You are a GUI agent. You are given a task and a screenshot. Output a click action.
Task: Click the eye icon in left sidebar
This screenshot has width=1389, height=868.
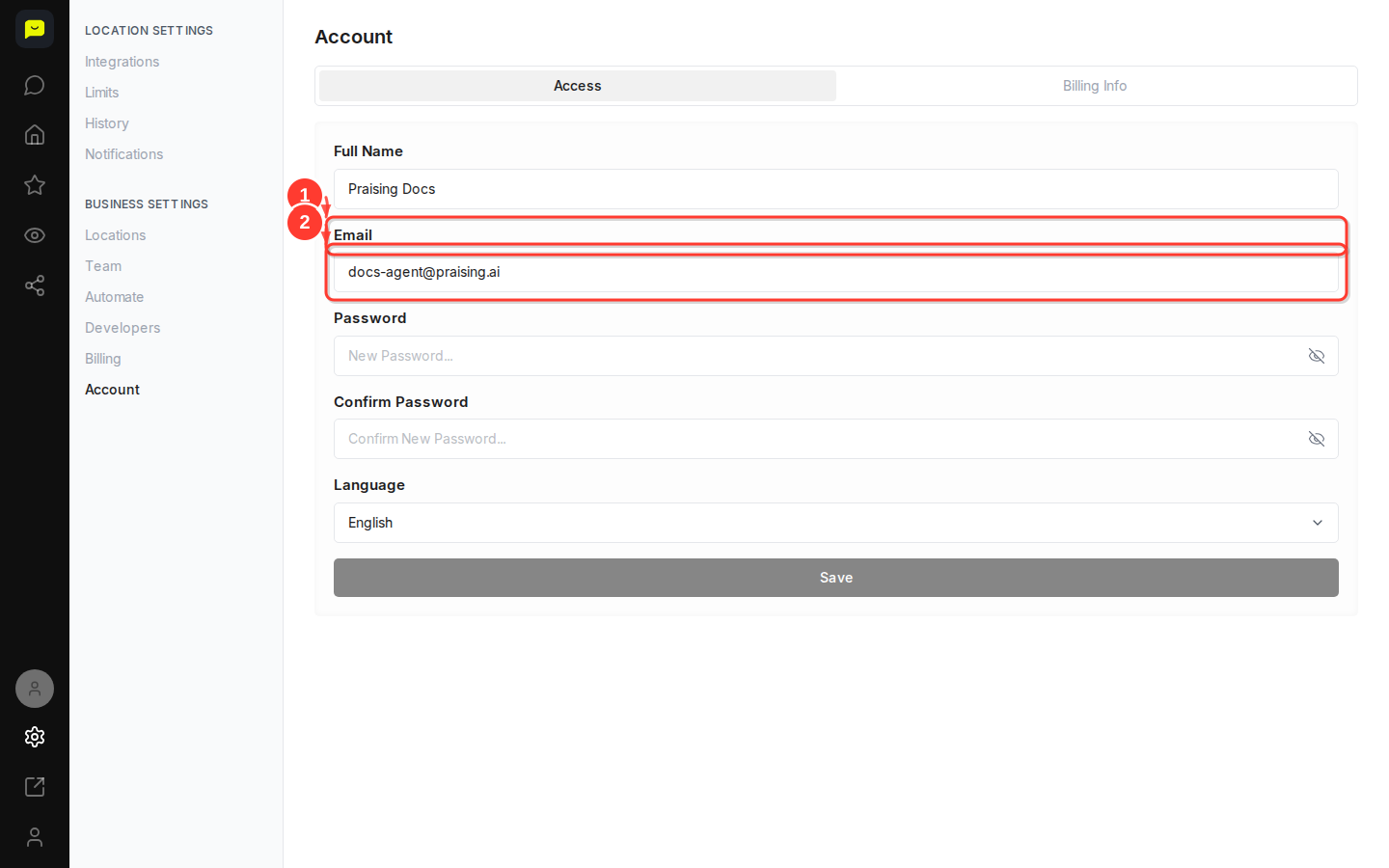[x=35, y=235]
